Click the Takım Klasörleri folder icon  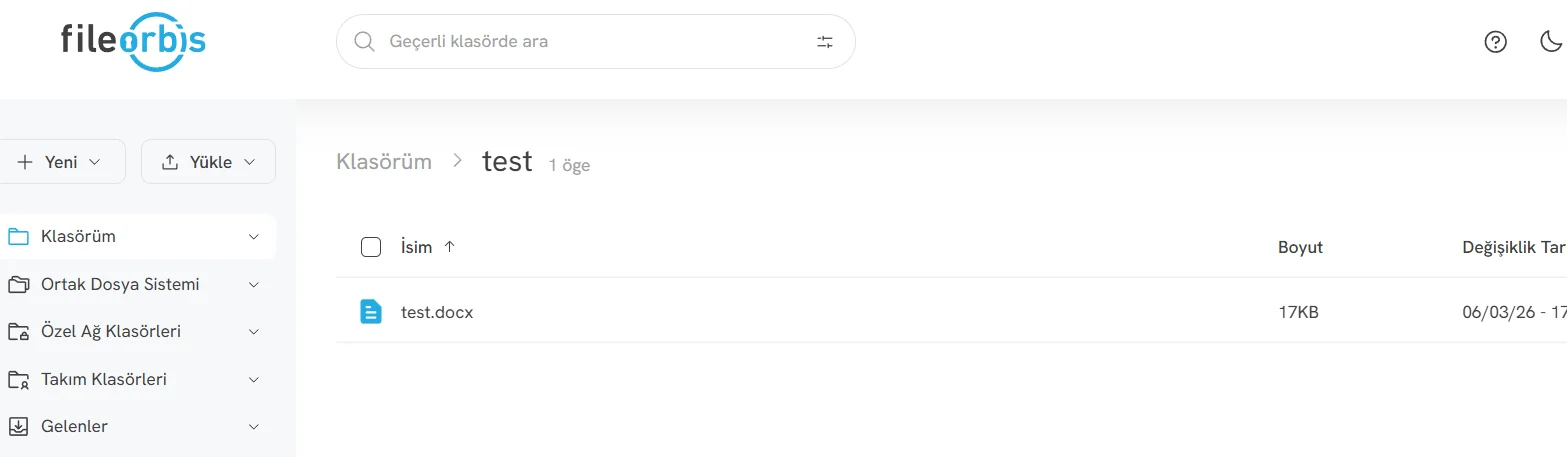point(18,380)
